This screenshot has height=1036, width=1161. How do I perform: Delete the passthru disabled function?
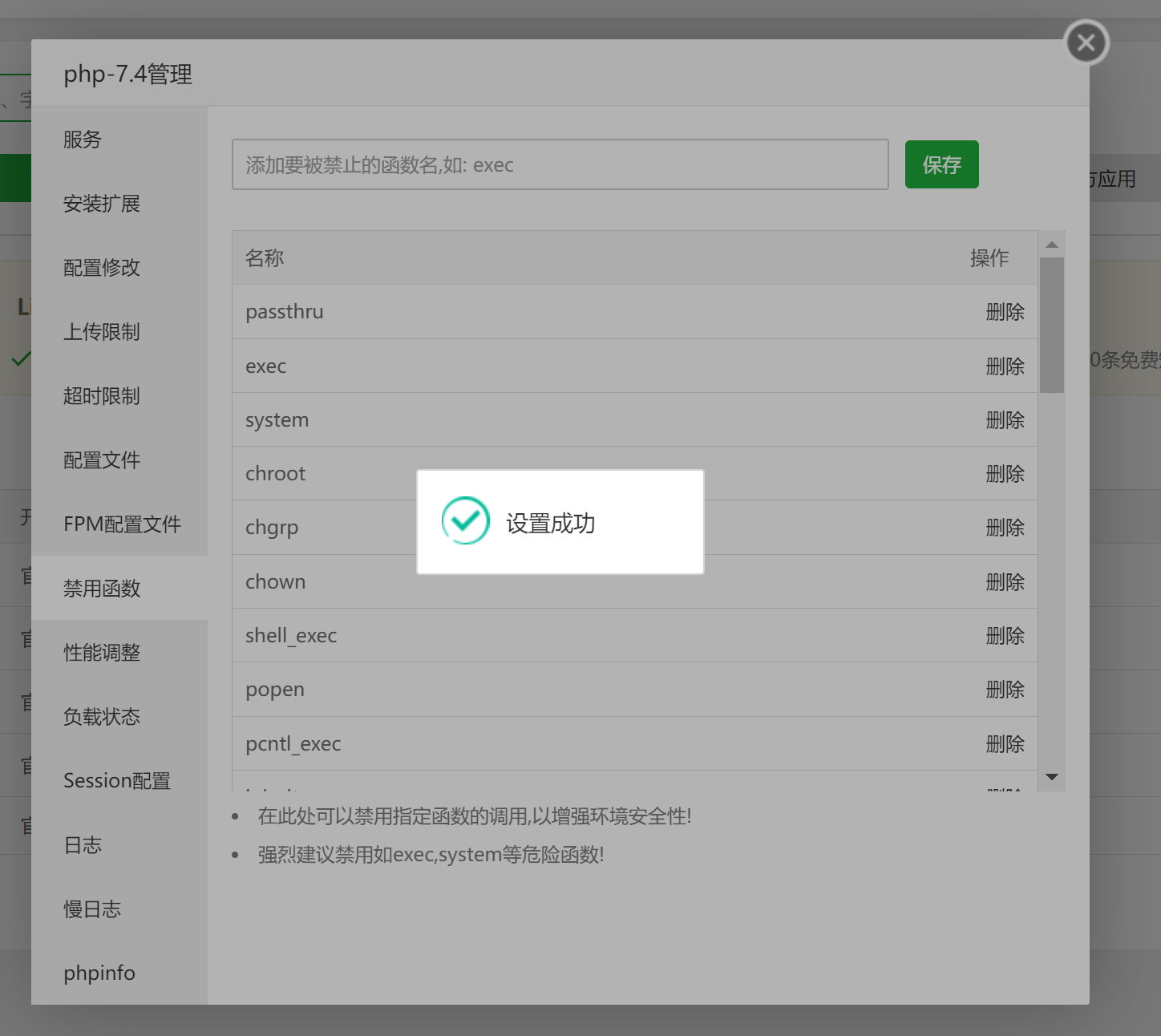1005,312
